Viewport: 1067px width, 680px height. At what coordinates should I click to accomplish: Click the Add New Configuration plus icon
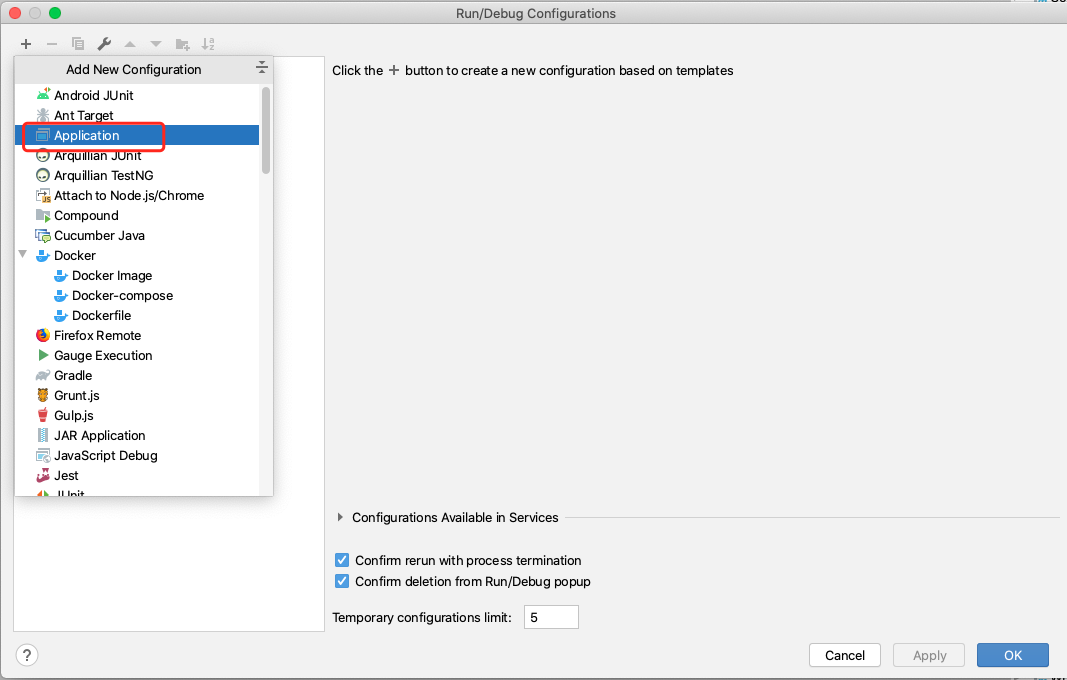[26, 44]
